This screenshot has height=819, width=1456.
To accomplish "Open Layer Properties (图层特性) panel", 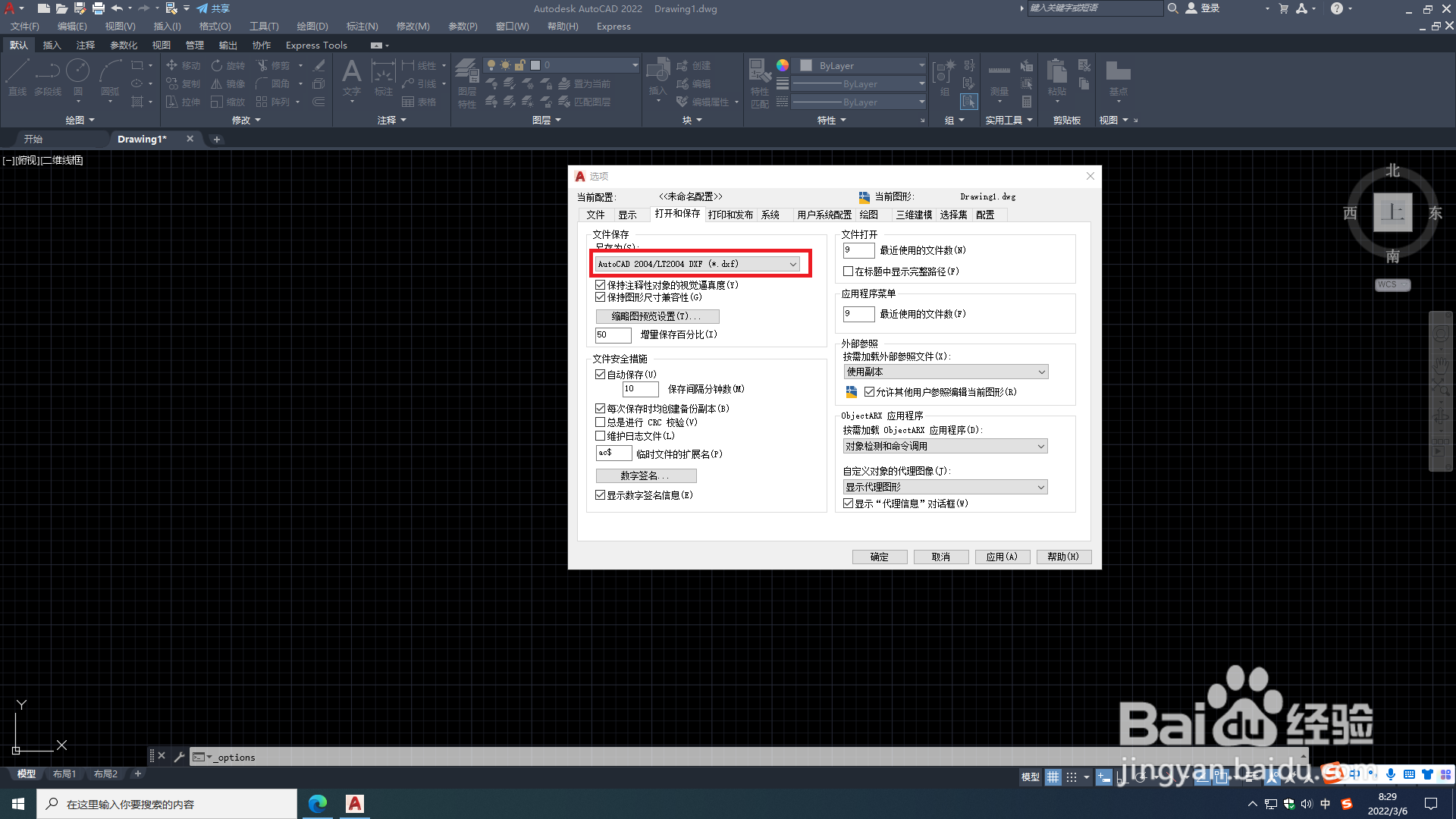I will coord(466,83).
